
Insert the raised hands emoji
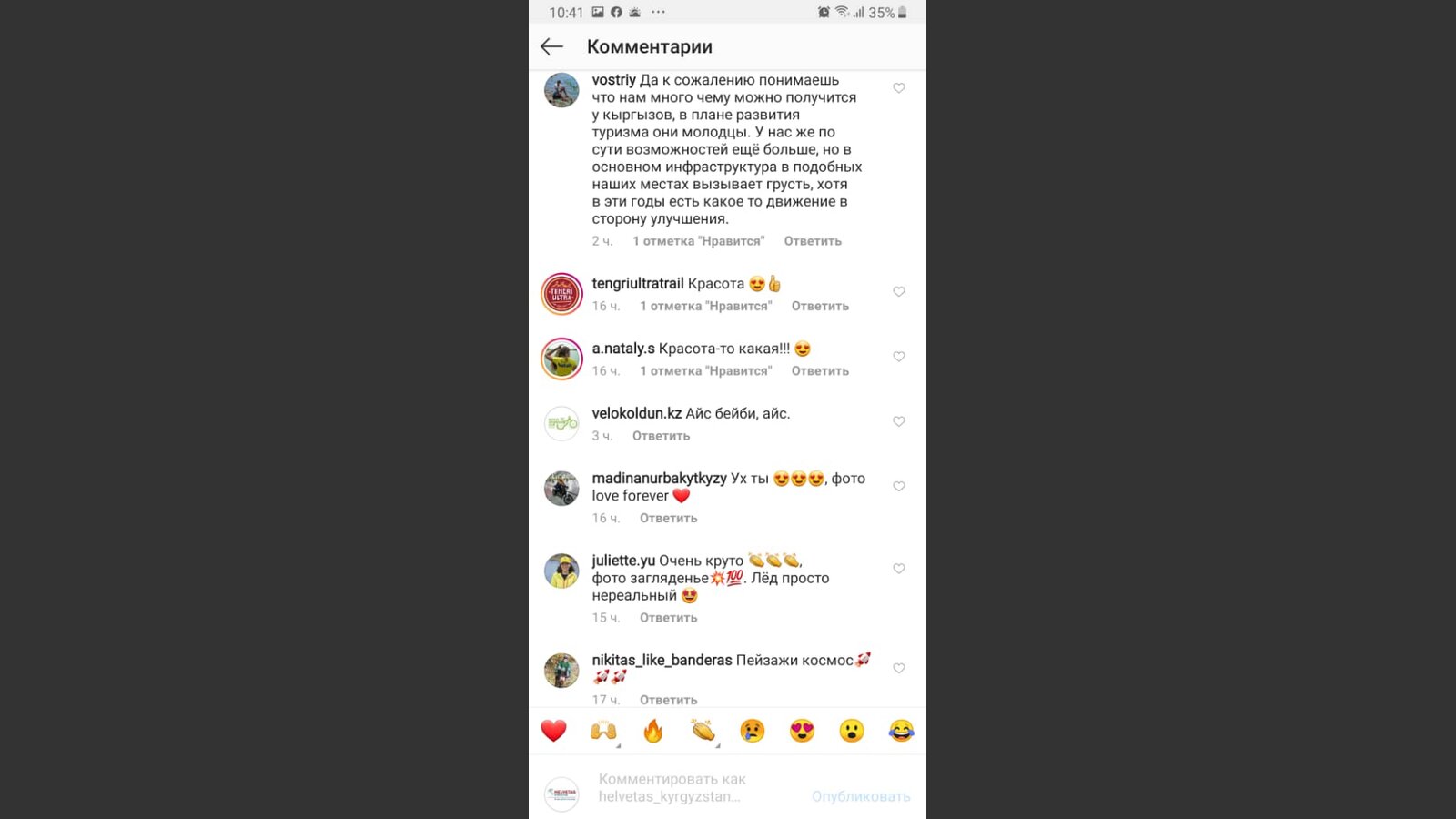click(x=603, y=731)
